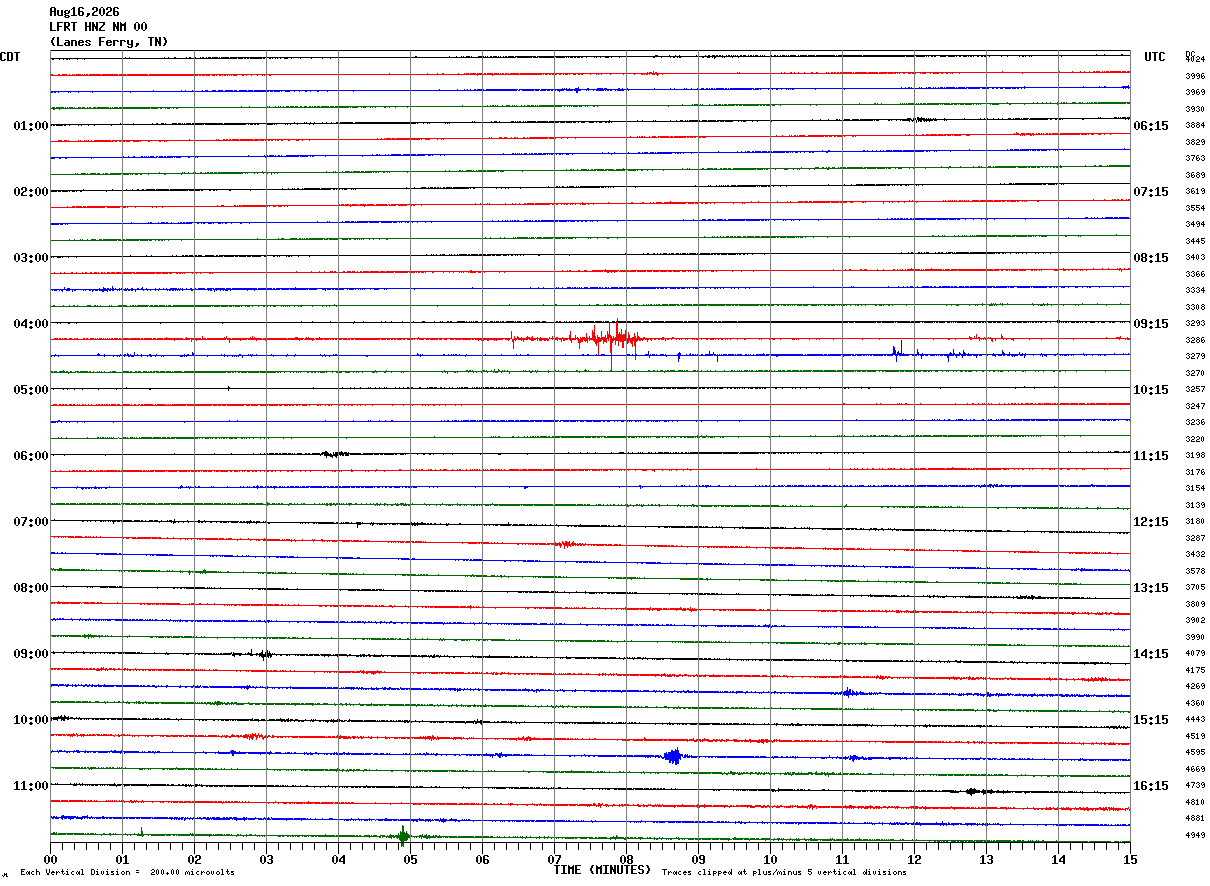Image resolution: width=1210 pixels, height=886 pixels.
Task: Click the UTC column header
Action: pos(1155,57)
